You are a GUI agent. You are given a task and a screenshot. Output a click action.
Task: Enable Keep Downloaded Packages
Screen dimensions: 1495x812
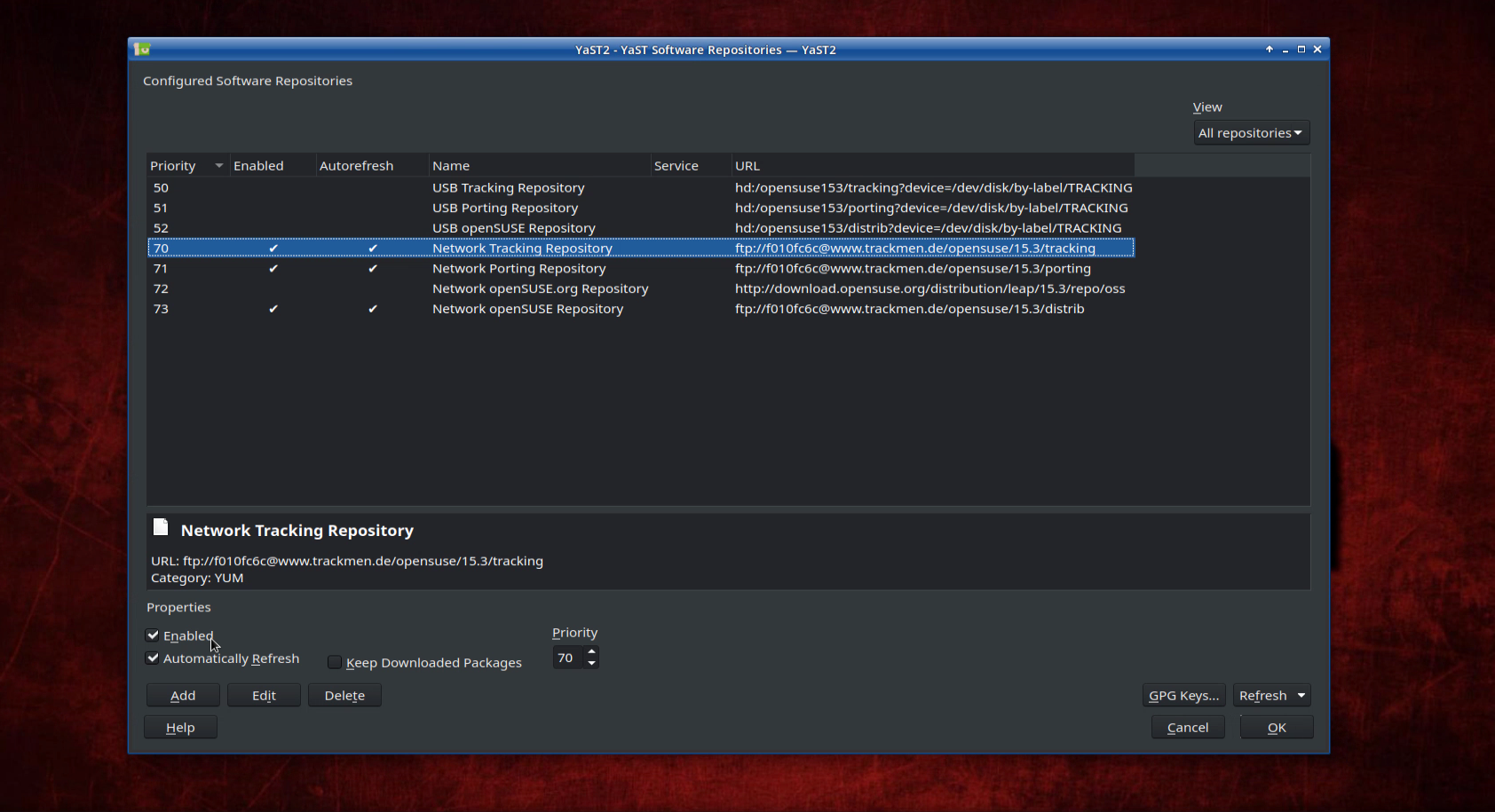tap(335, 663)
